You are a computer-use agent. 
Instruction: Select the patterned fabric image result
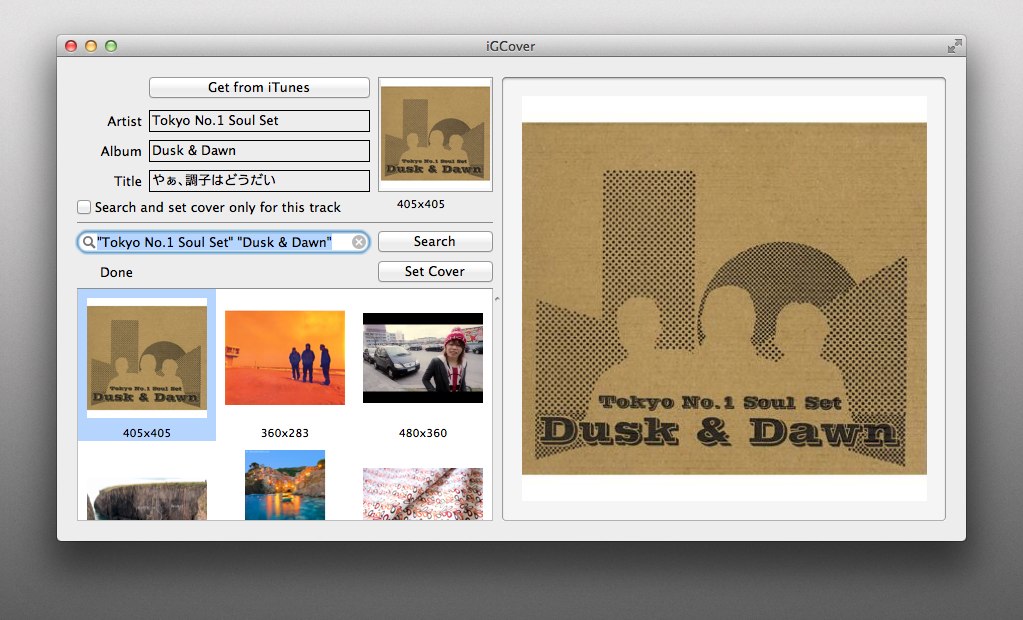point(423,494)
